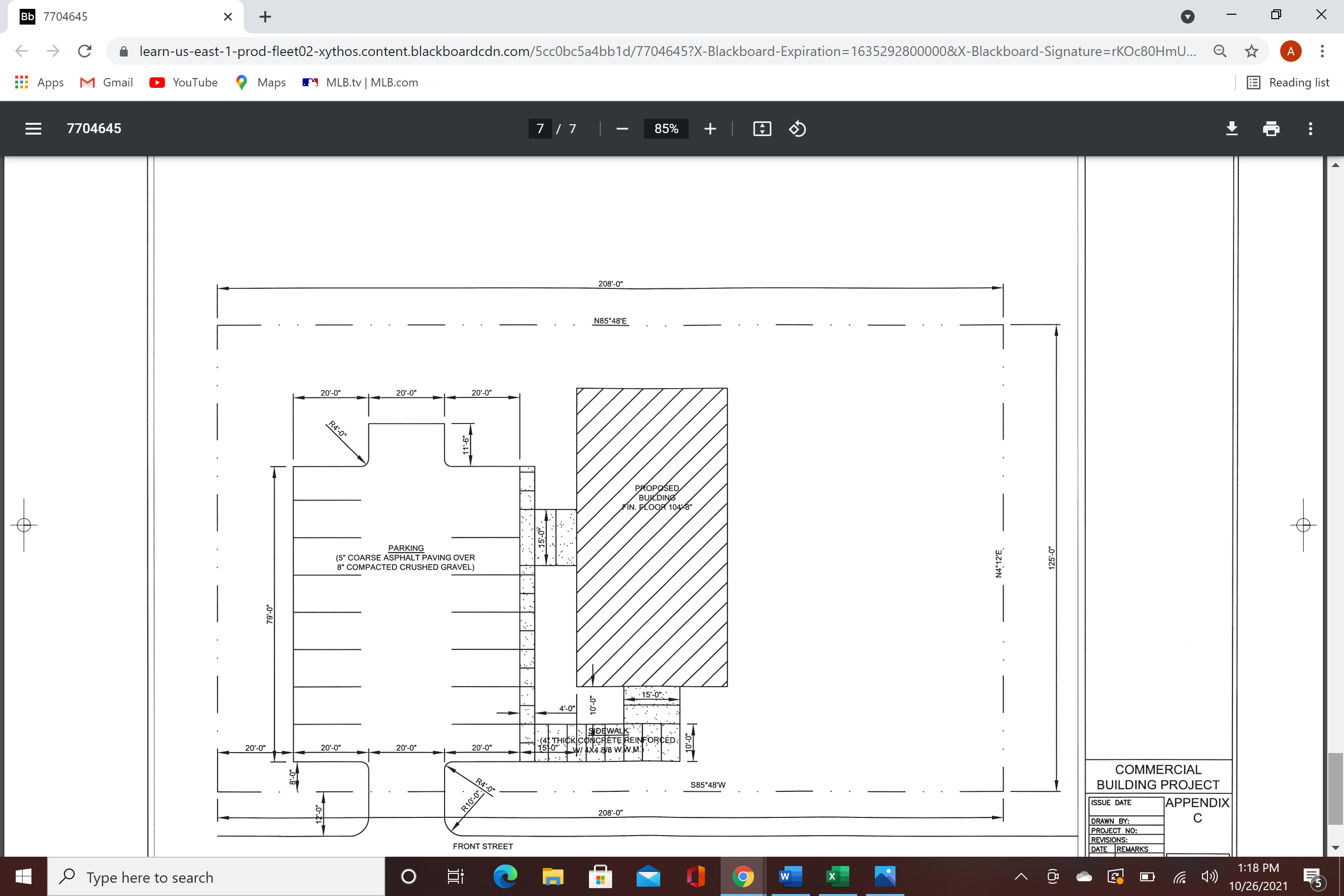The image size is (1344, 896).
Task: Click the N85°48'E bearing text
Action: 610,321
